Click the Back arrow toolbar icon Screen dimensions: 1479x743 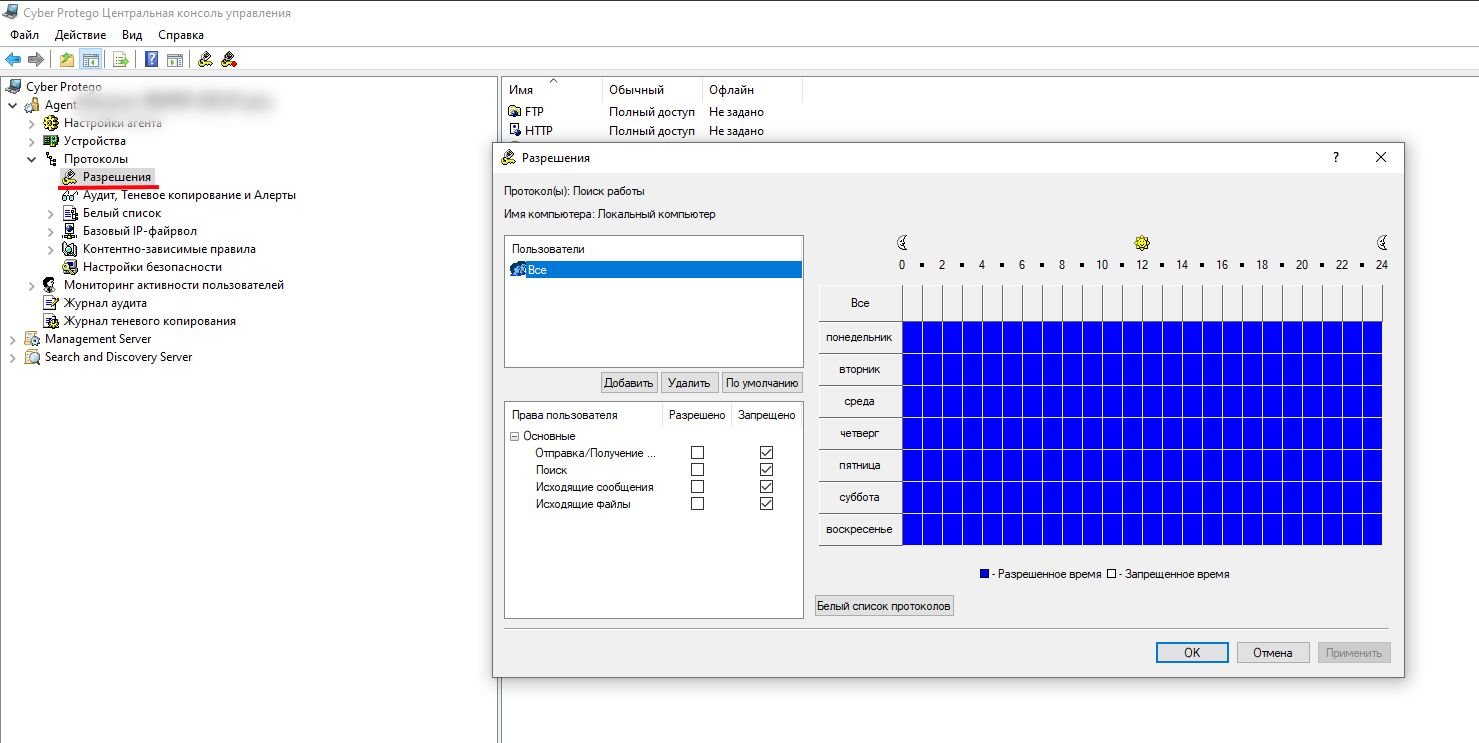pos(13,60)
